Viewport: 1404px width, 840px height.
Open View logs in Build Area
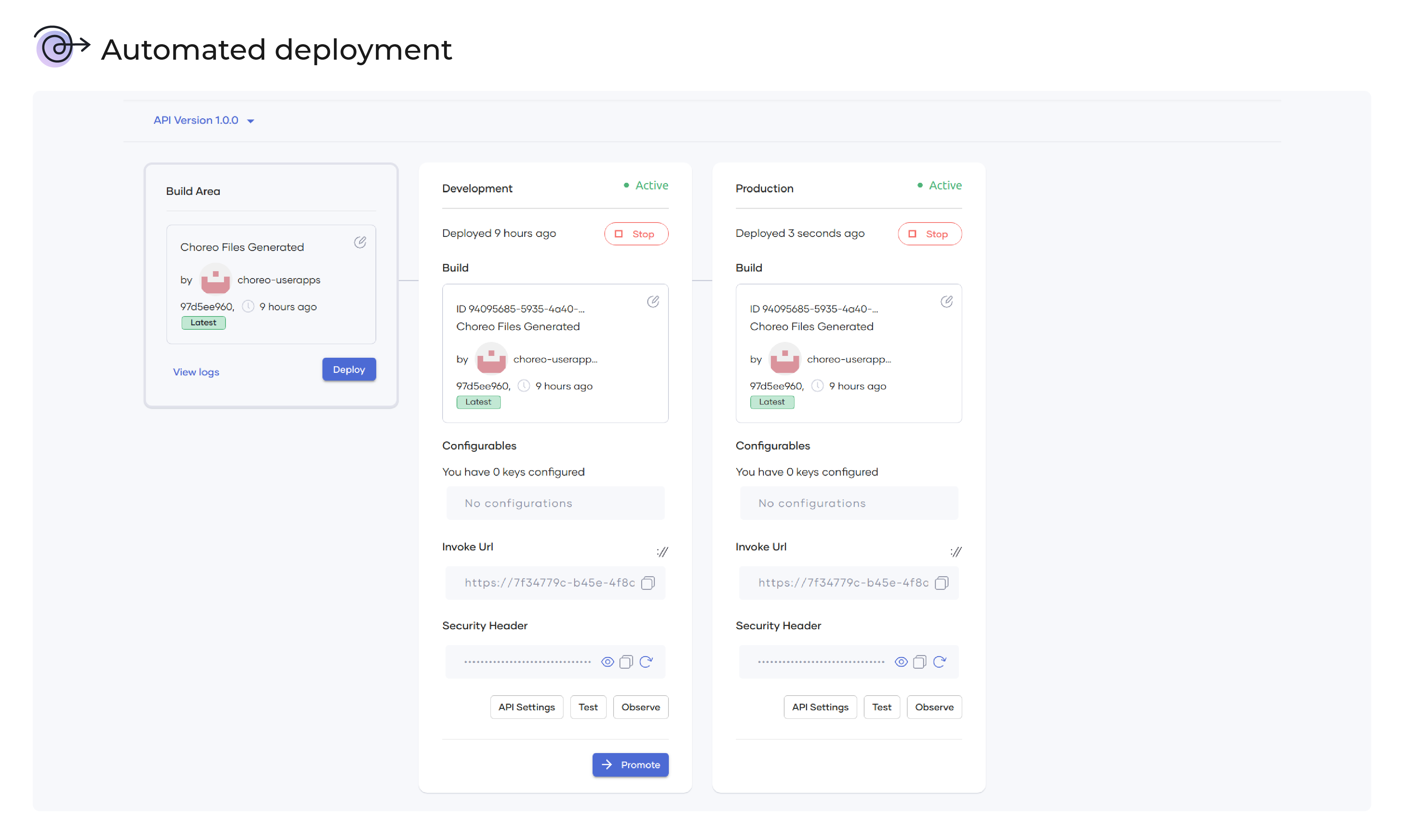196,372
